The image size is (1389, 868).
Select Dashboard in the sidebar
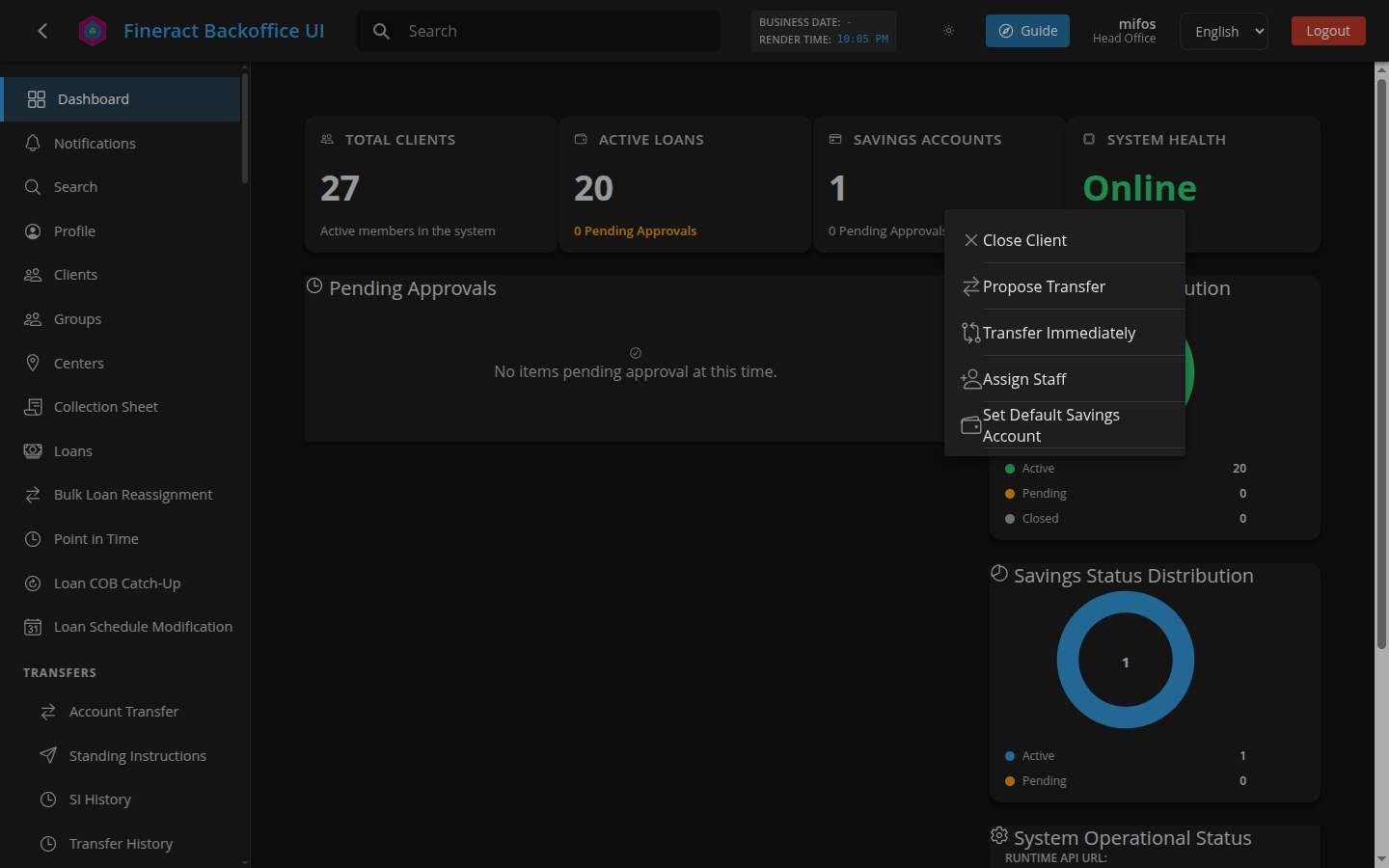click(x=121, y=99)
